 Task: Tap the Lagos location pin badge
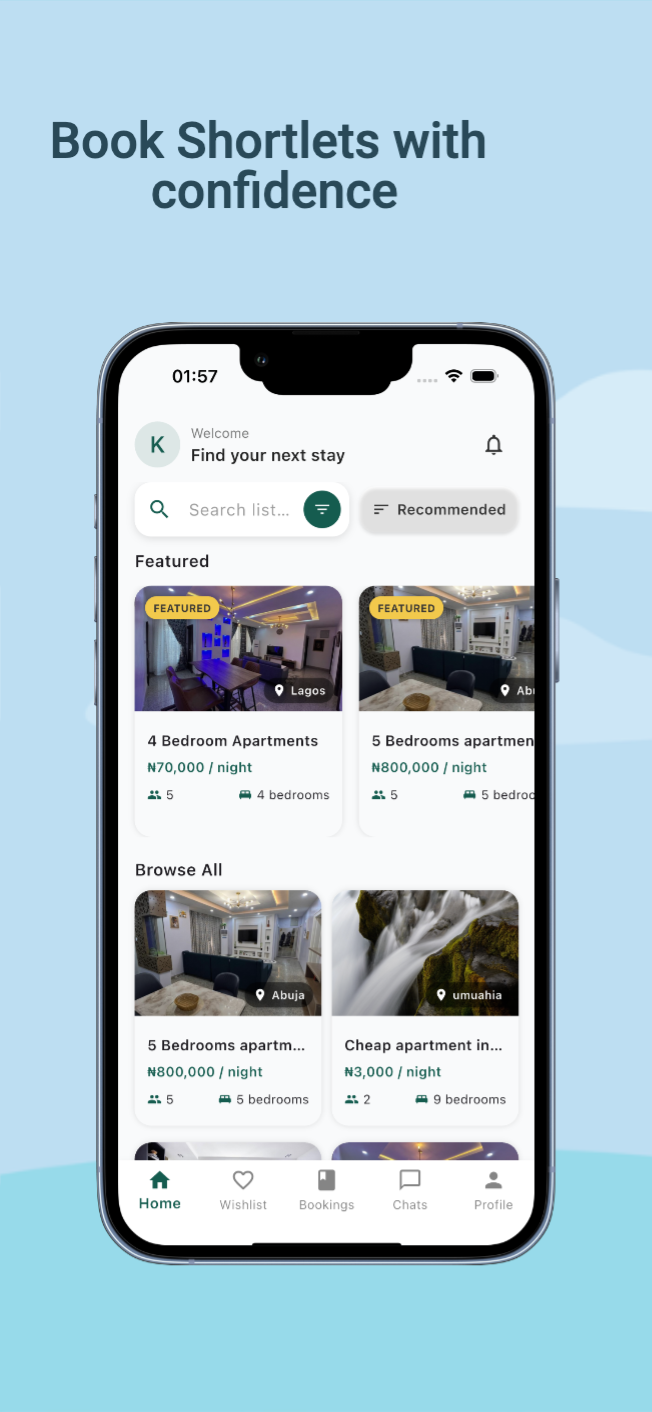[300, 691]
